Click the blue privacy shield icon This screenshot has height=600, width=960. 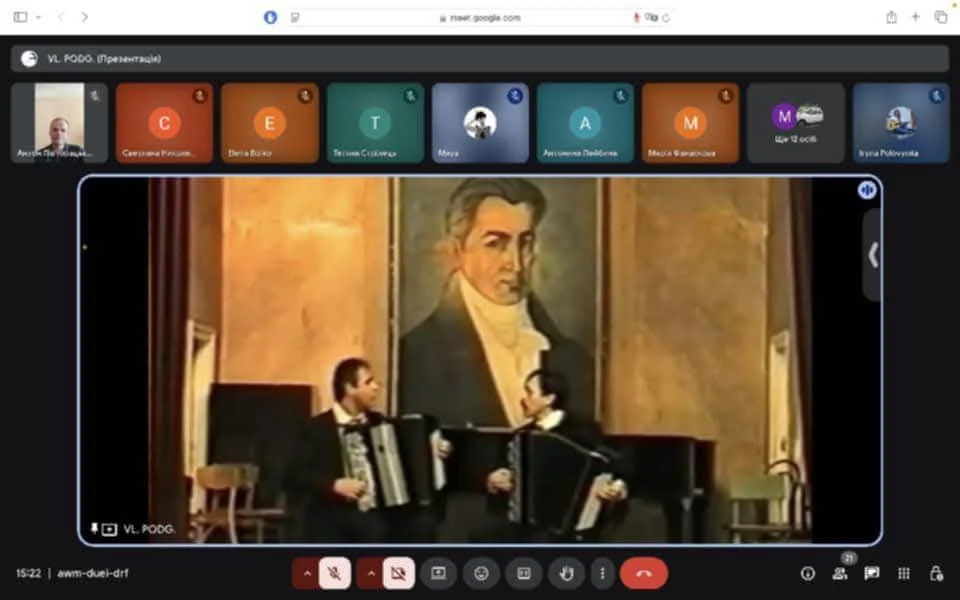[x=270, y=18]
